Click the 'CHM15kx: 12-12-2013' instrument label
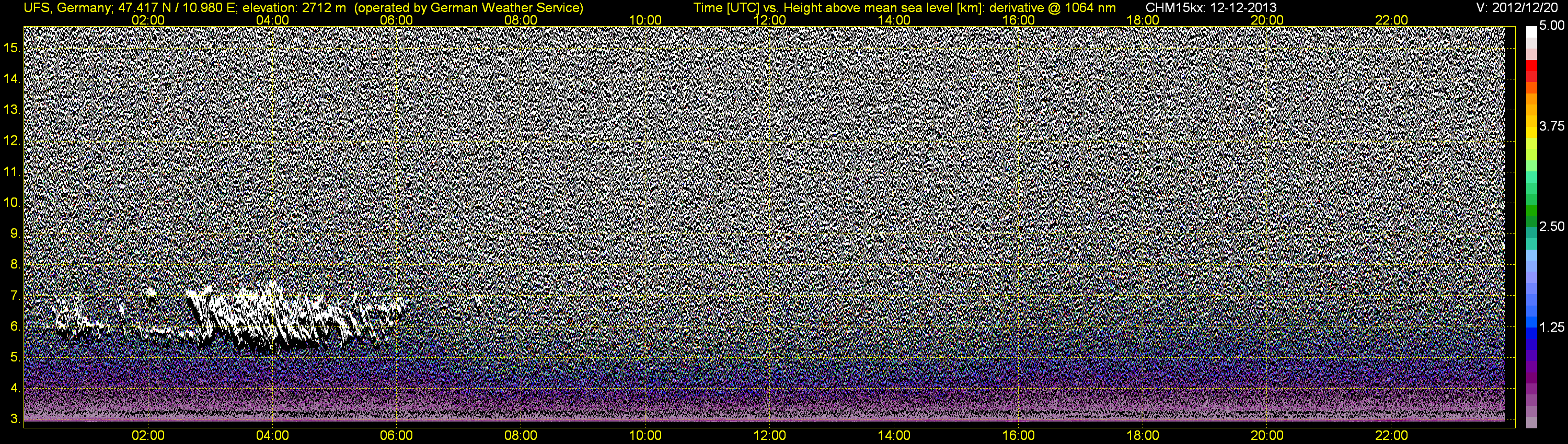The width and height of the screenshot is (1568, 444). click(1212, 8)
